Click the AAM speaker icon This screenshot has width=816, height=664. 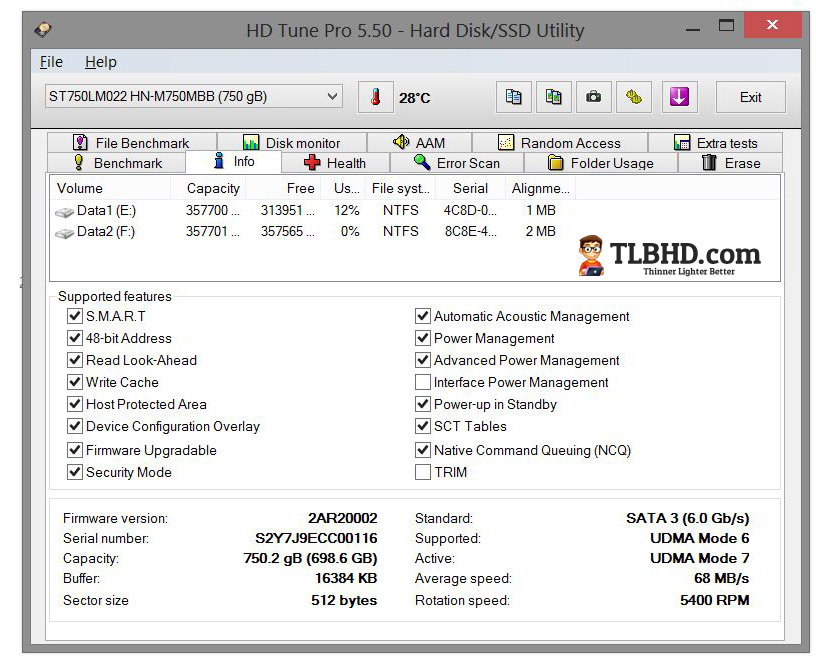401,142
